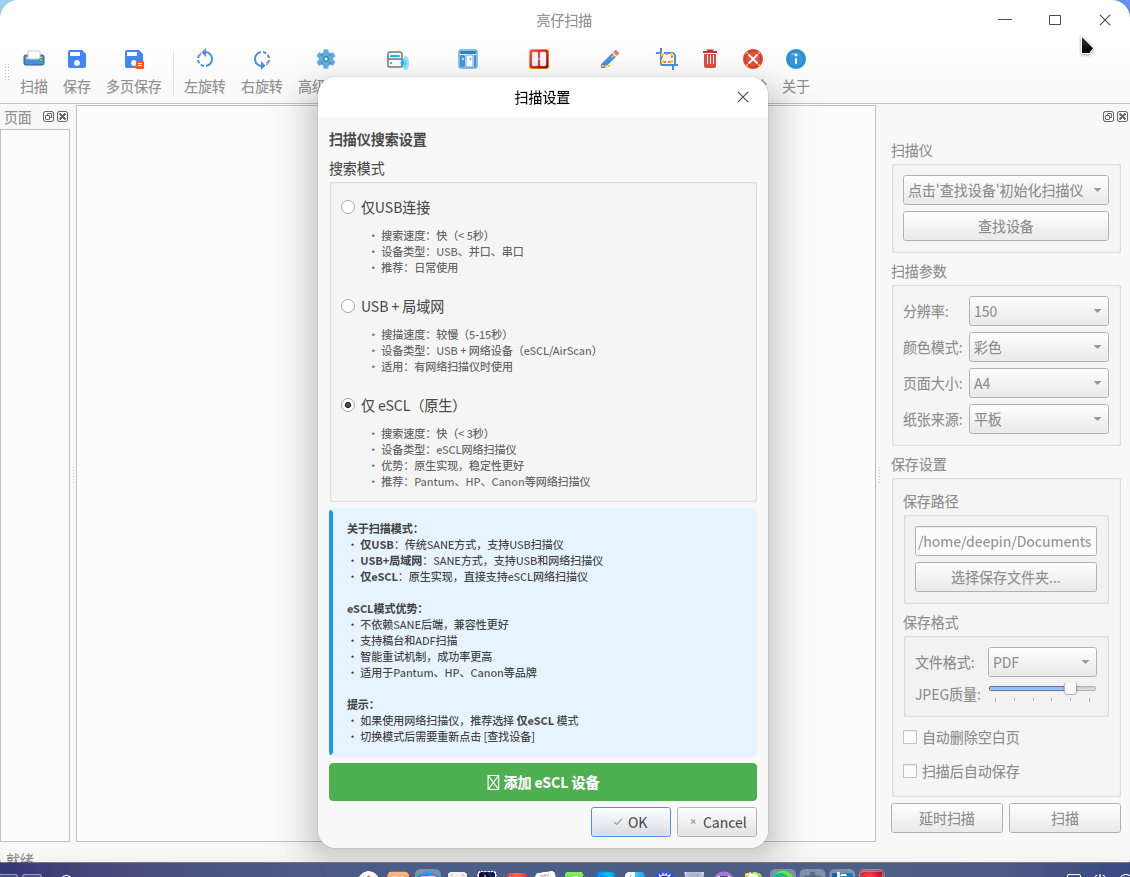Click the green 添加 eSCL 设备 button

(x=543, y=782)
